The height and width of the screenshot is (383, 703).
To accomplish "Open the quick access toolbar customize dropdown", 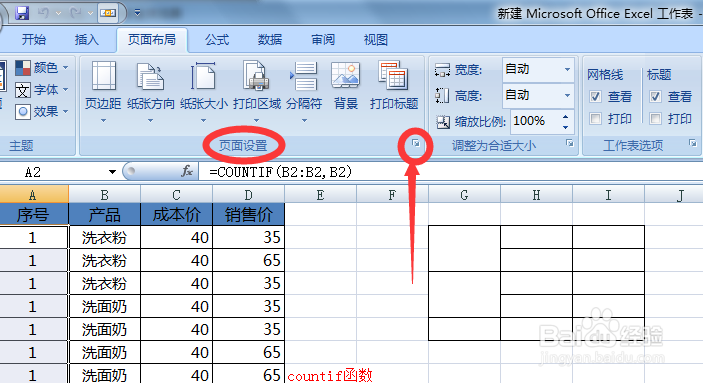I will (138, 13).
